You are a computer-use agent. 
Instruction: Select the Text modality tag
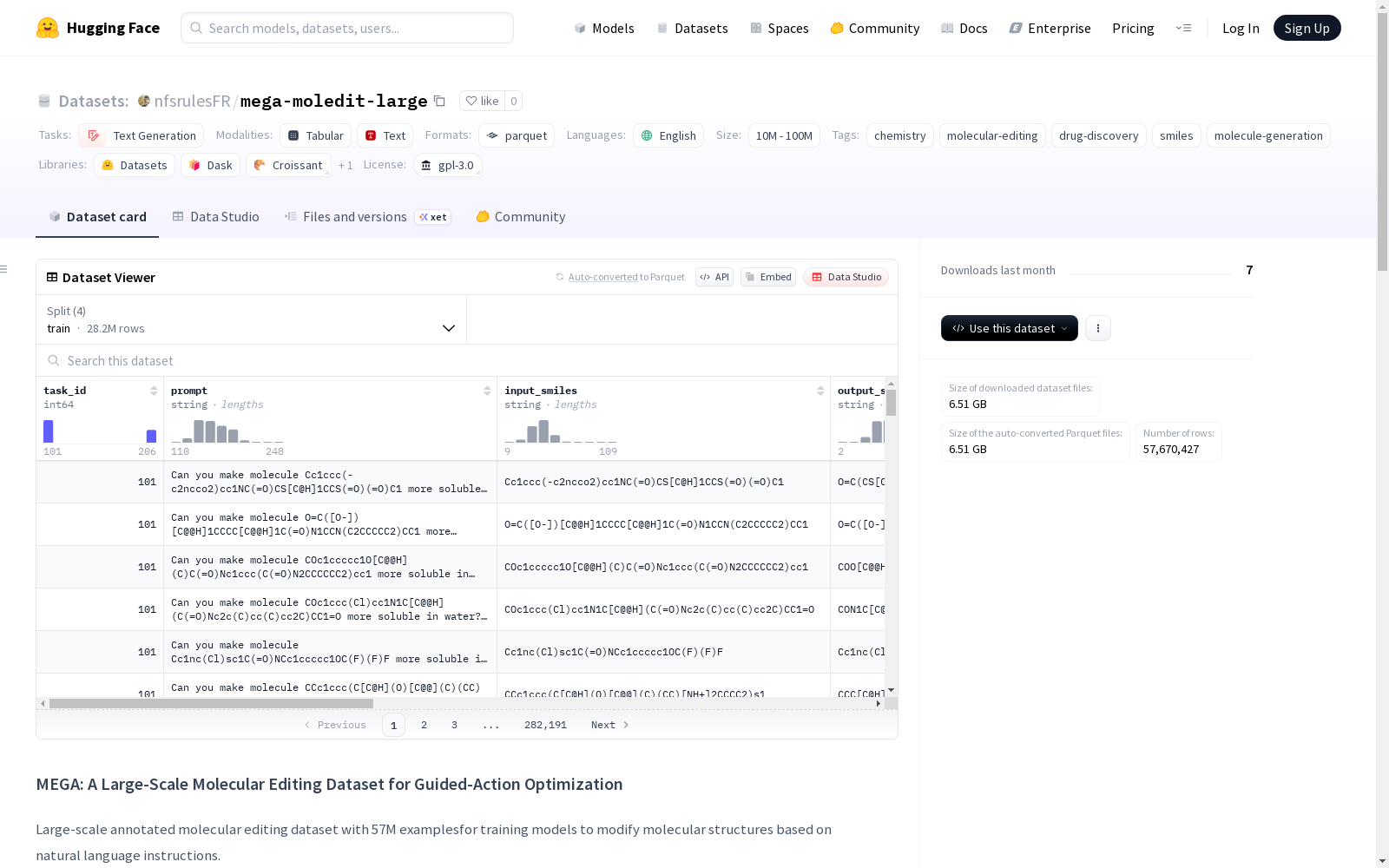pyautogui.click(x=385, y=135)
